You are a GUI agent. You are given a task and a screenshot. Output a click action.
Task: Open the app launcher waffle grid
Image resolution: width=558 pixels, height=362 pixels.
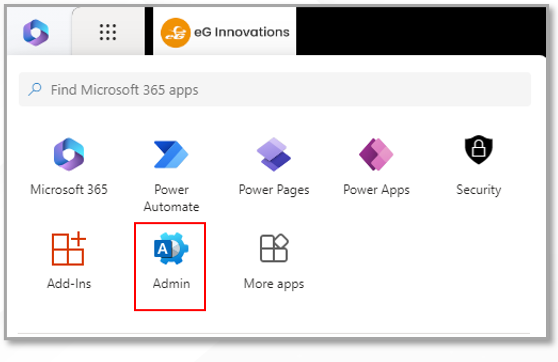(x=107, y=32)
